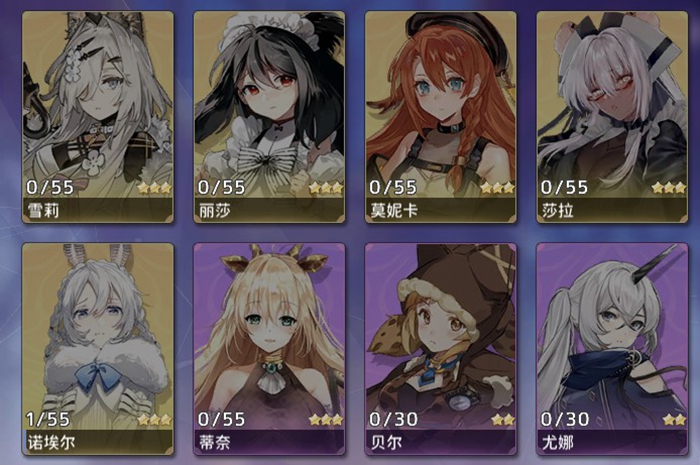
Task: Click the 尤娜 name bar
Action: 612,443
